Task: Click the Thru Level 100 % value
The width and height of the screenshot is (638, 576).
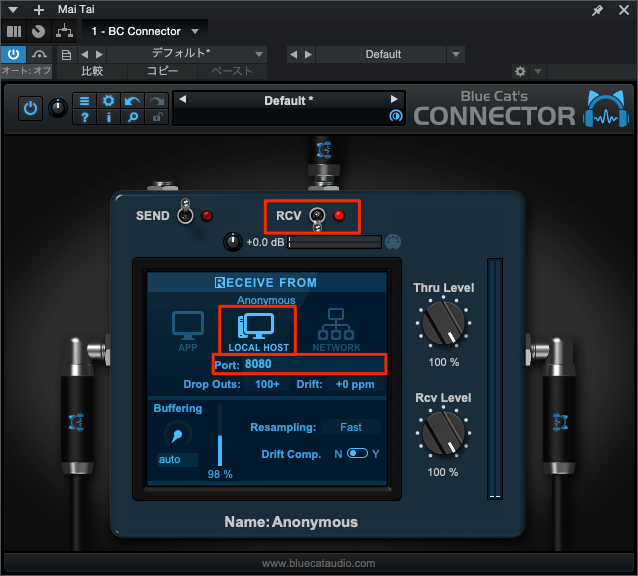Action: point(444,362)
